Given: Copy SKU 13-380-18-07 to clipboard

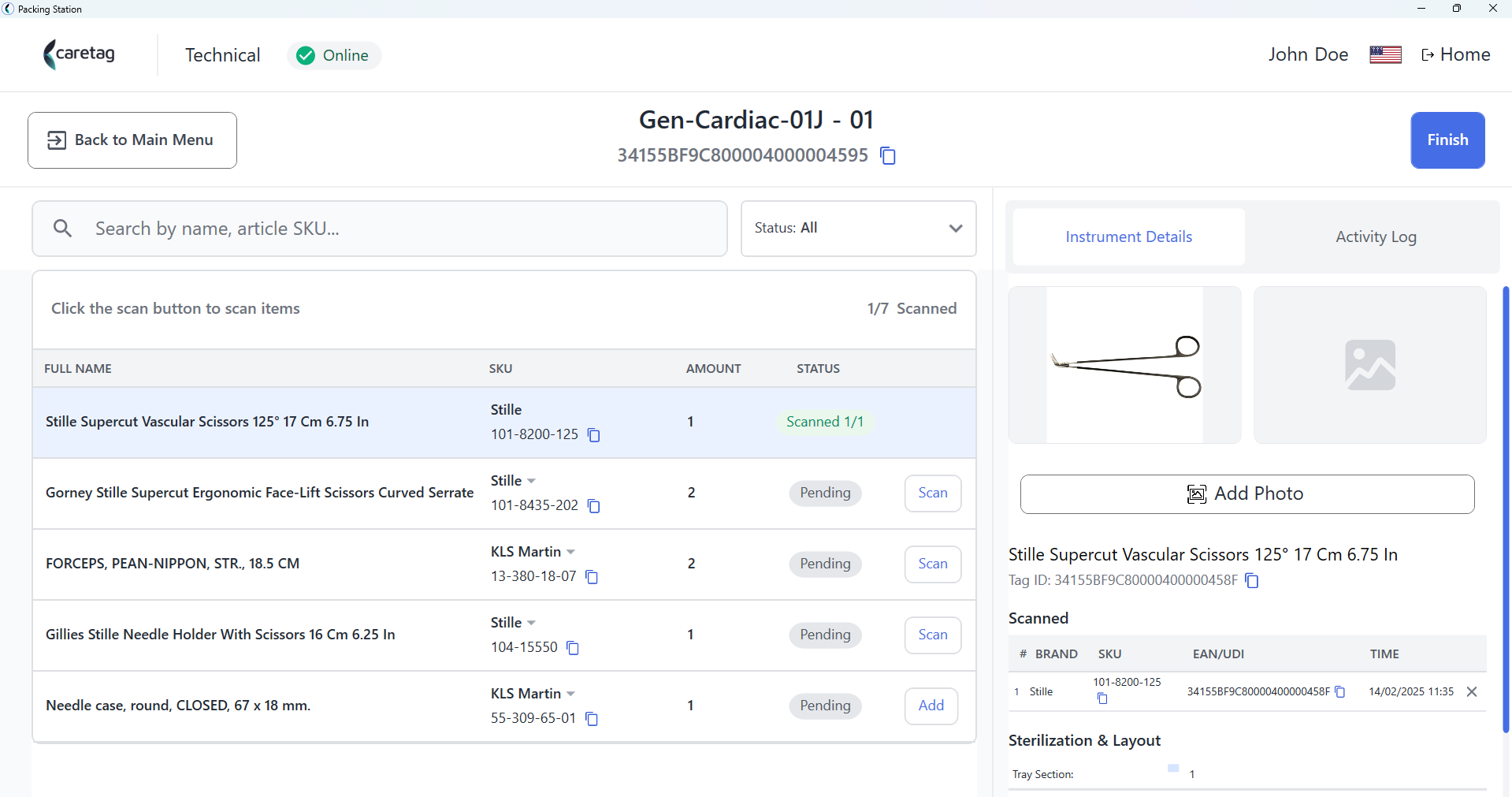Looking at the screenshot, I should pos(593,577).
